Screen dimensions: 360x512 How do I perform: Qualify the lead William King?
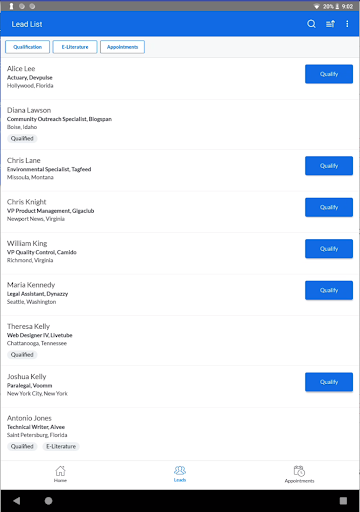[x=329, y=249]
